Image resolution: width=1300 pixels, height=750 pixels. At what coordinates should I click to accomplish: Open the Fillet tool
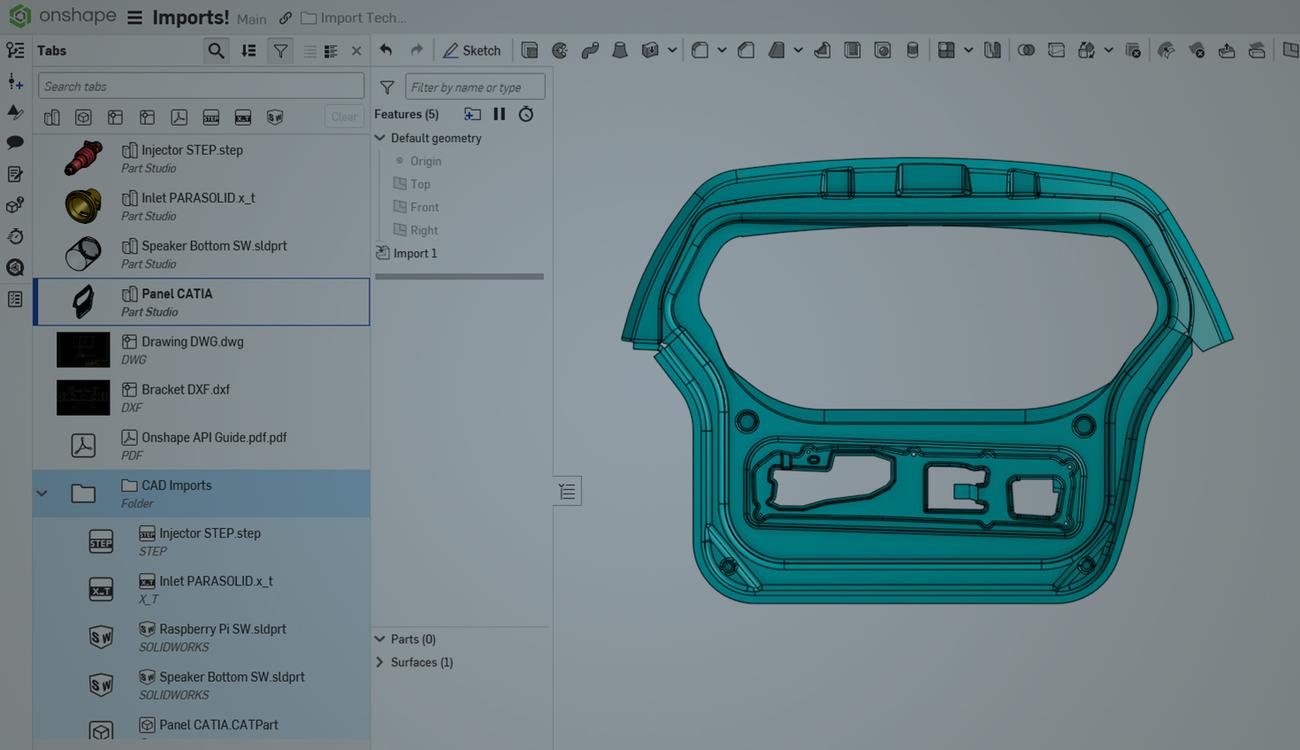coord(701,50)
